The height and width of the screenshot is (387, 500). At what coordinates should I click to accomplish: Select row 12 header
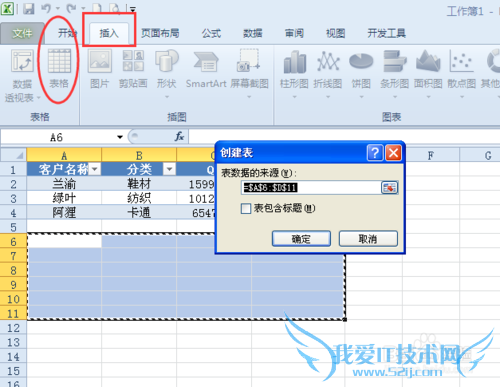(x=13, y=328)
